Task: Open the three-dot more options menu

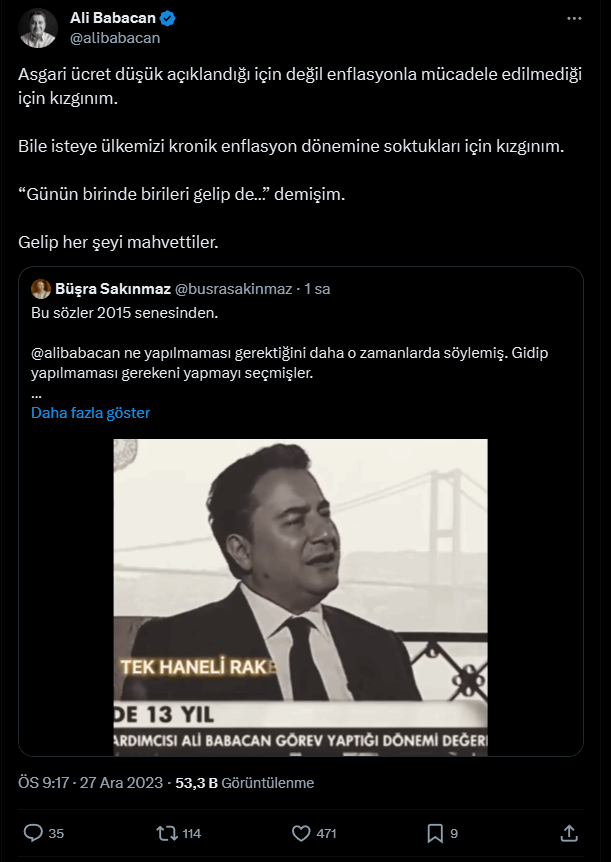Action: (574, 18)
